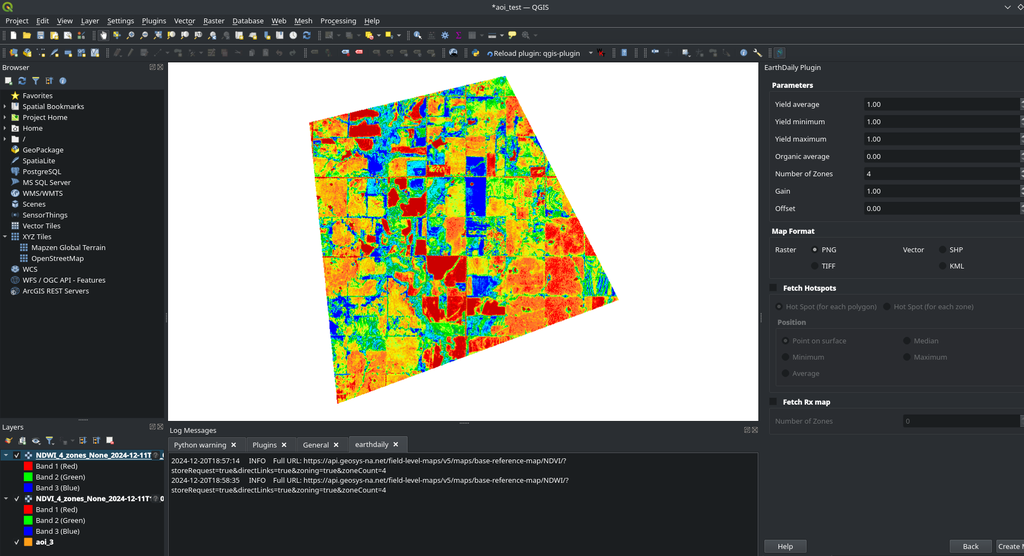Screen dimensions: 1024x556
Task: Click the New Project icon
Action: [x=13, y=35]
